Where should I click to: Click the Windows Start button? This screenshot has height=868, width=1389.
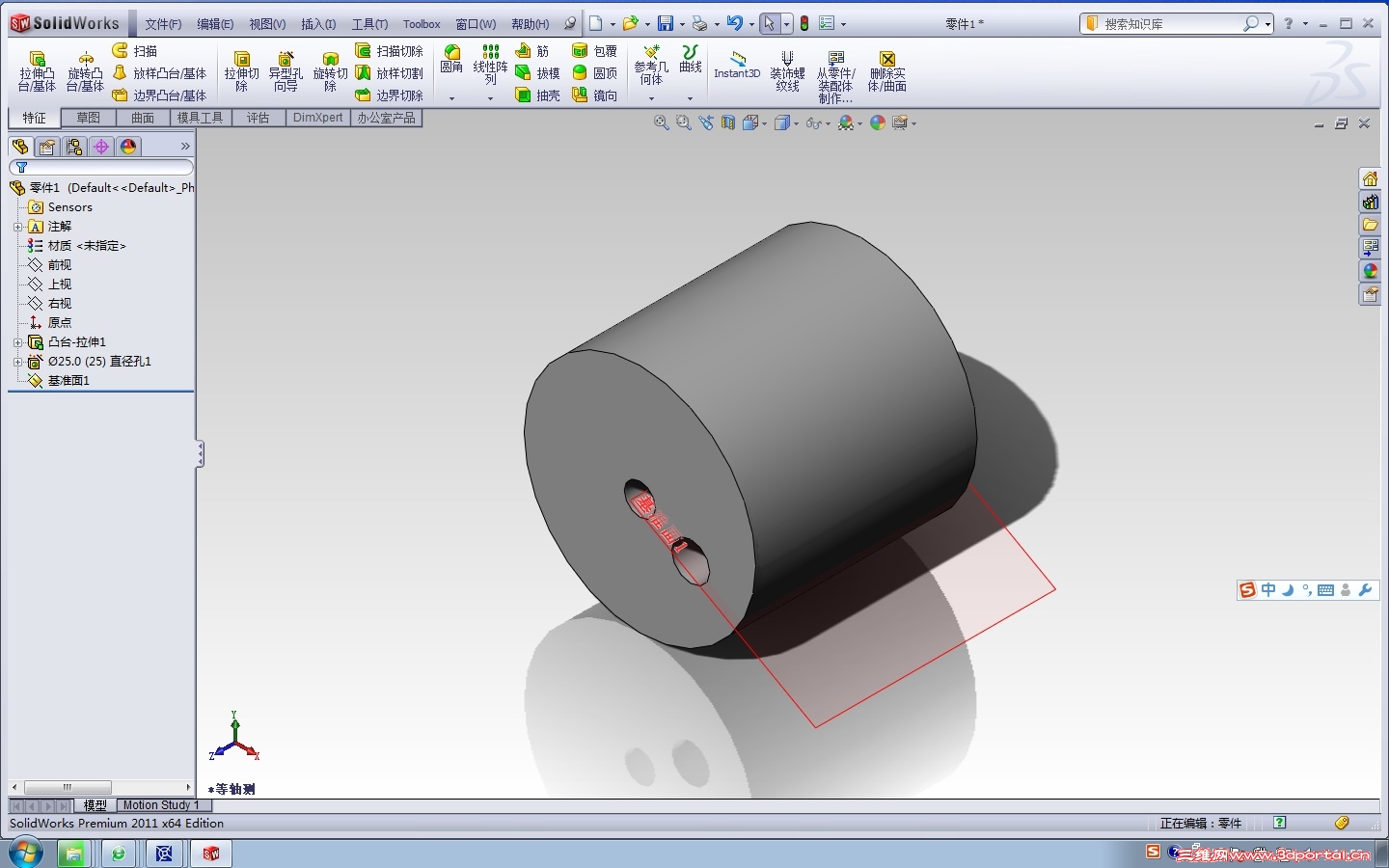(25, 854)
